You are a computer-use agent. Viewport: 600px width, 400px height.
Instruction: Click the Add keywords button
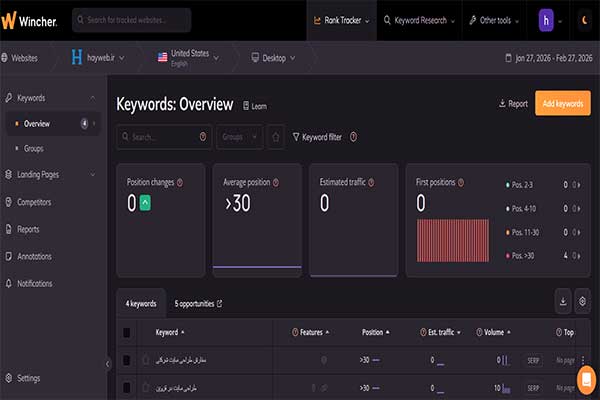pyautogui.click(x=562, y=103)
